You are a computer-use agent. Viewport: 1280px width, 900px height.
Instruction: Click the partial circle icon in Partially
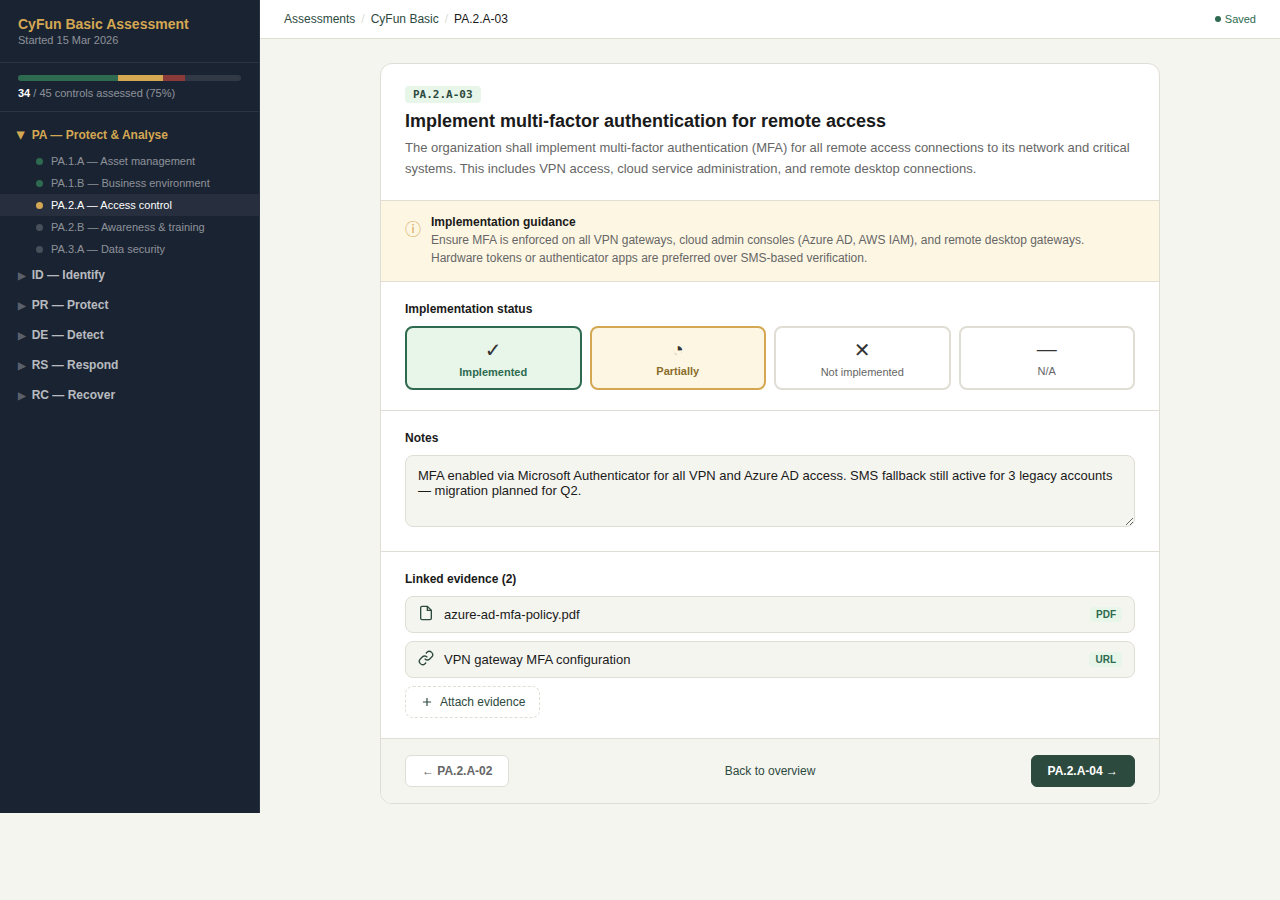pyautogui.click(x=678, y=350)
